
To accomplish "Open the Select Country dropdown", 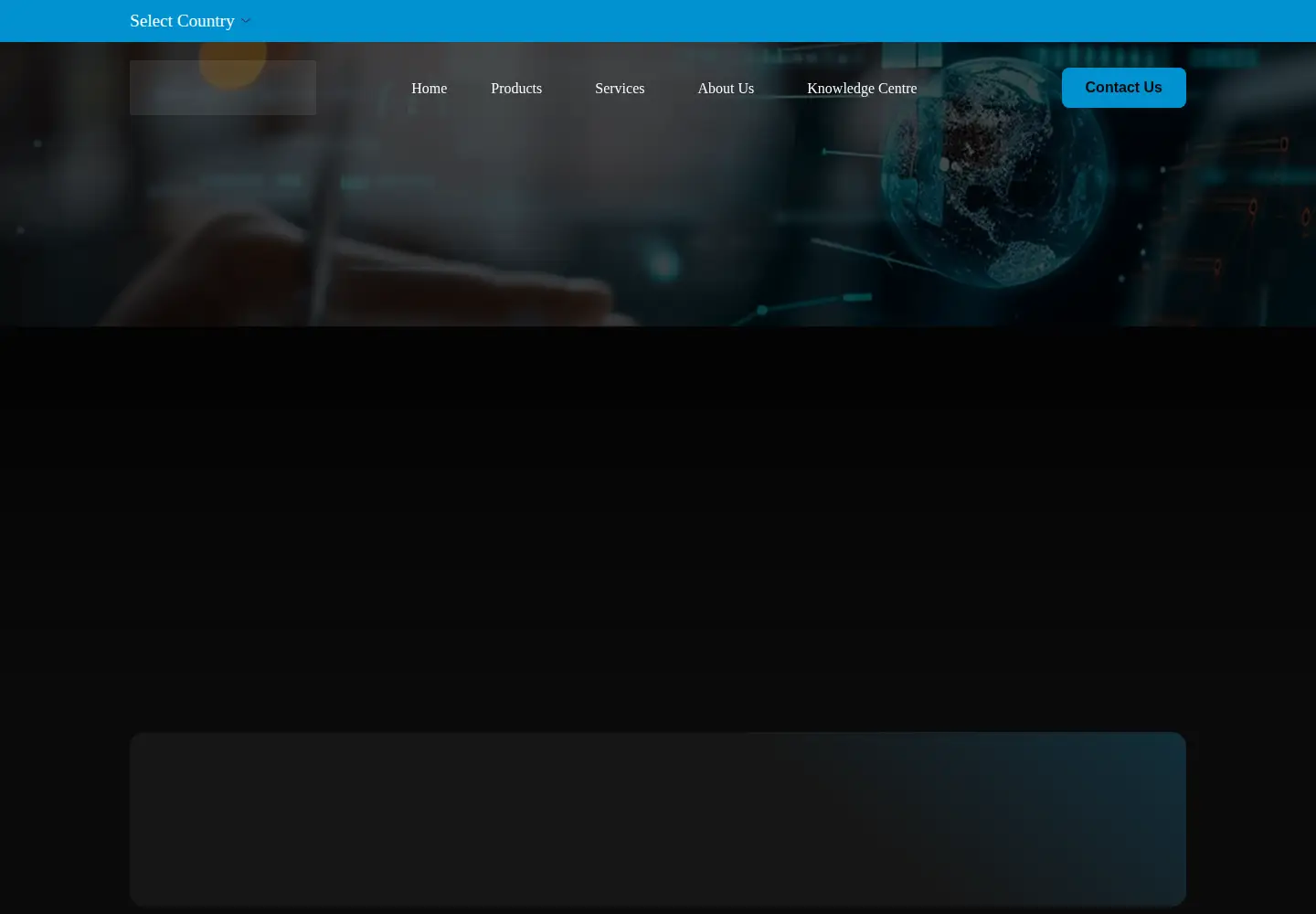I will pos(190,21).
